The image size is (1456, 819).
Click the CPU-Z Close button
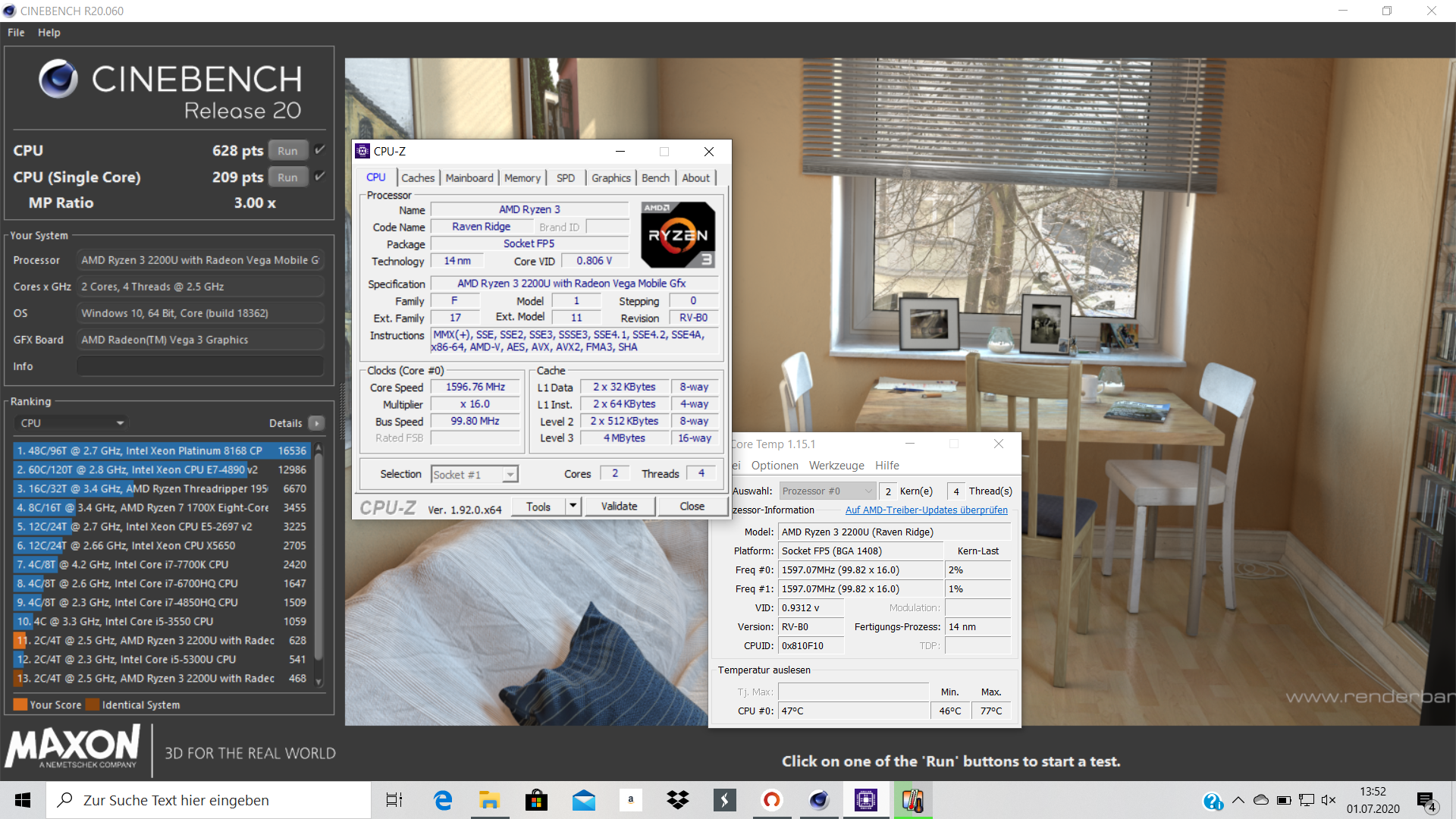[692, 507]
